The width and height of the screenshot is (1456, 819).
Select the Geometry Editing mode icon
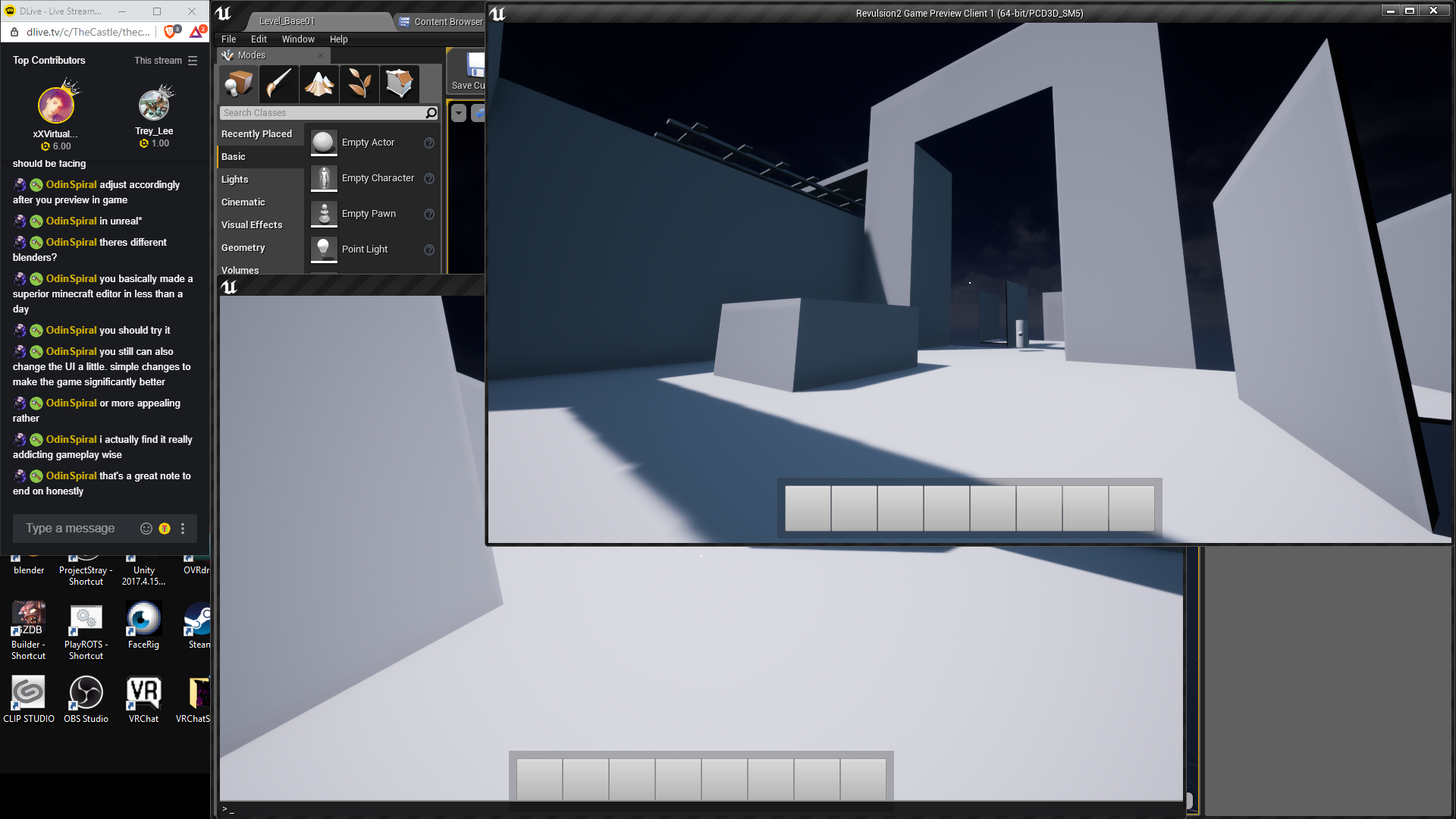[x=400, y=83]
